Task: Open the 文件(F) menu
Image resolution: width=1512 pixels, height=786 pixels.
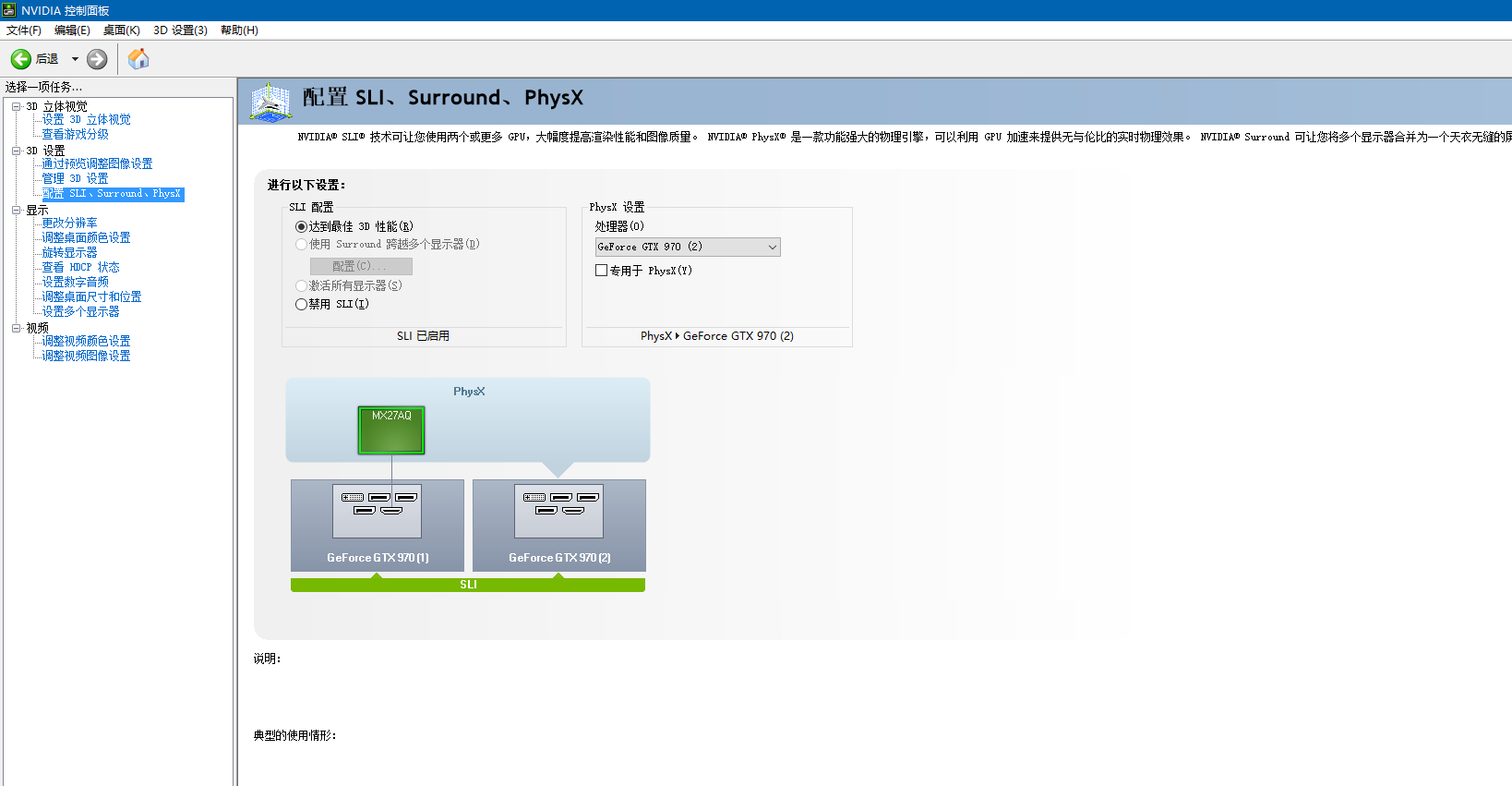Action: click(24, 30)
